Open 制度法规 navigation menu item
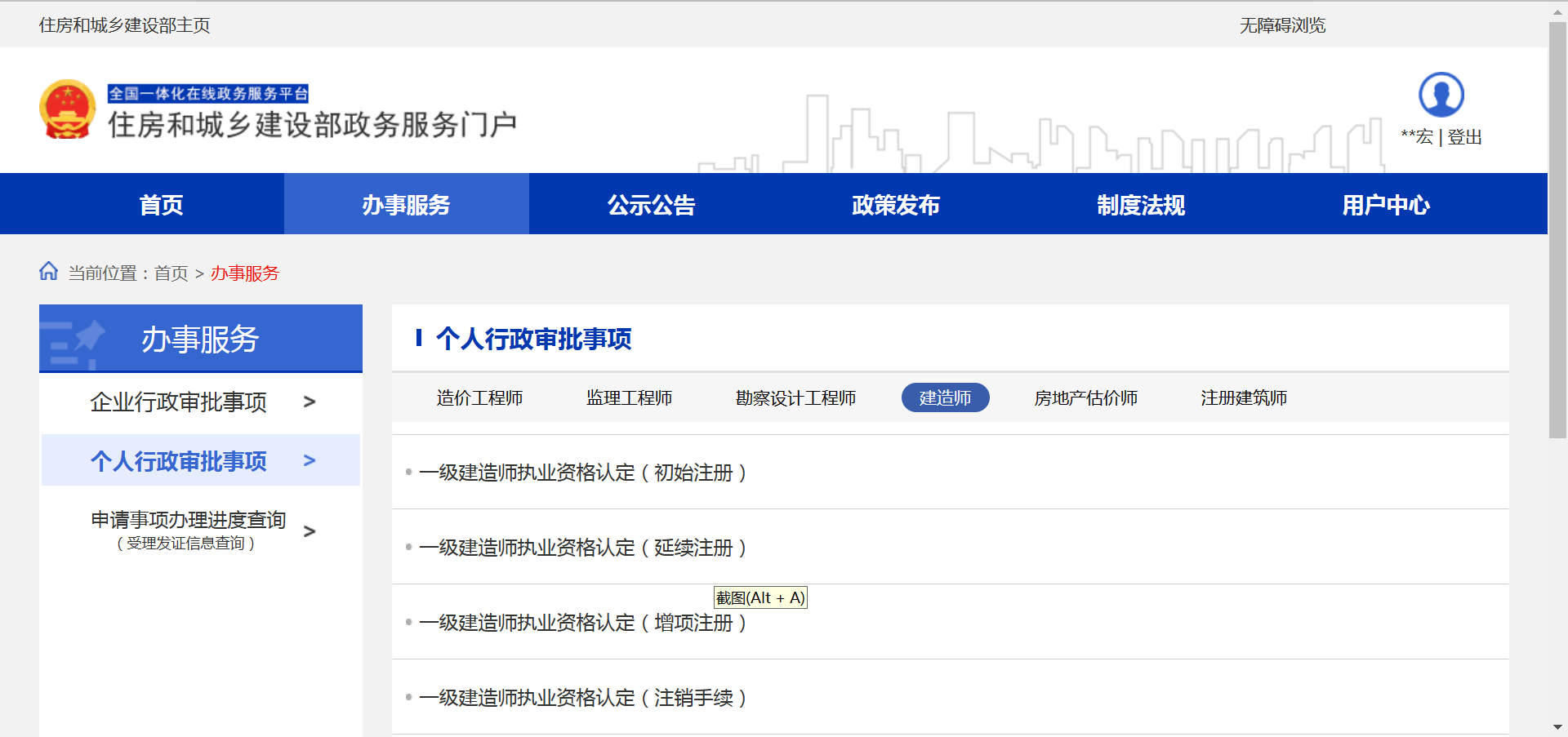The width and height of the screenshot is (1568, 737). (1142, 204)
